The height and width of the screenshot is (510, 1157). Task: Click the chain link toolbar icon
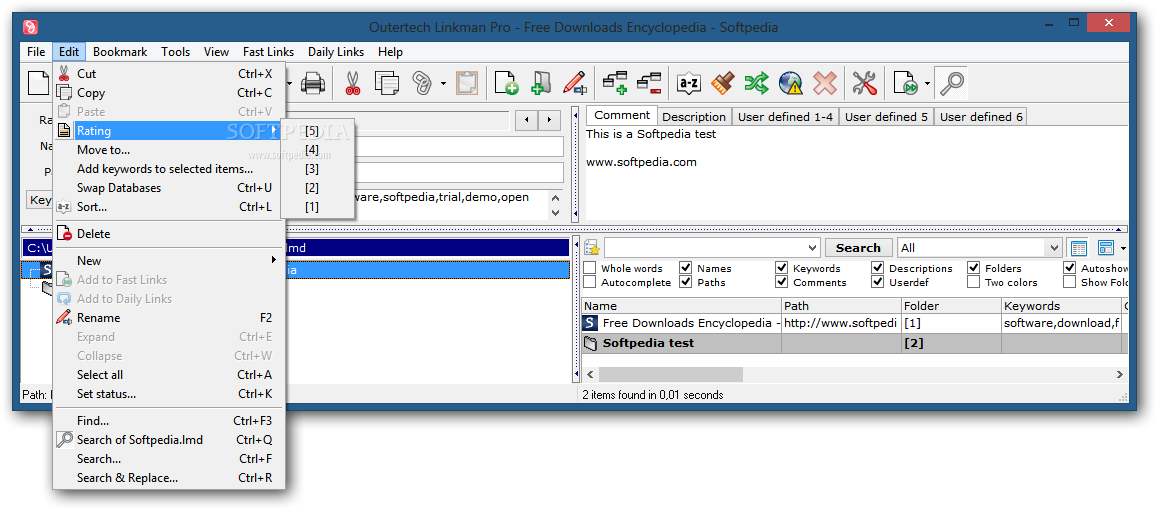[421, 83]
